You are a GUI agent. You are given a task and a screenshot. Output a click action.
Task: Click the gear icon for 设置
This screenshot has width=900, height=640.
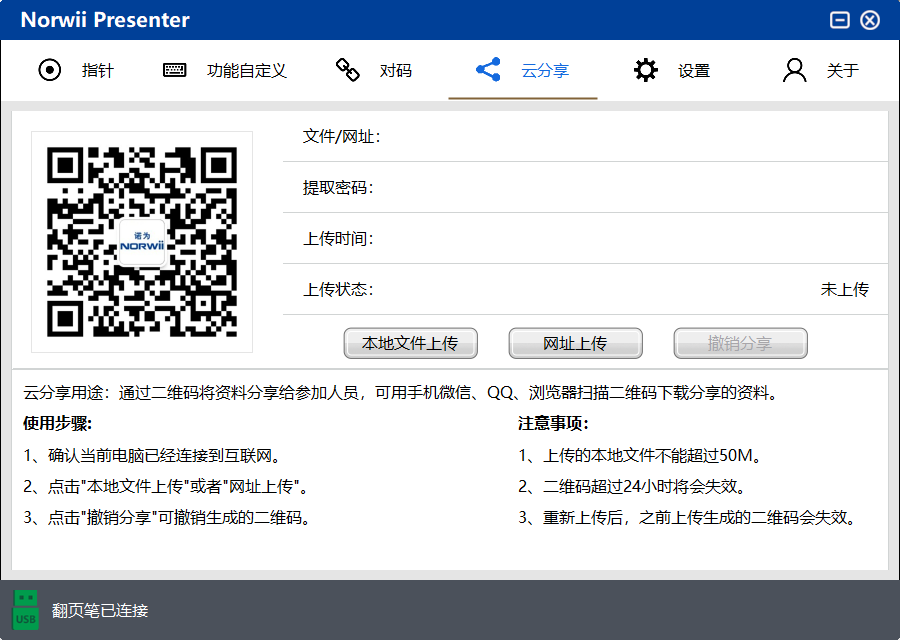coord(646,70)
